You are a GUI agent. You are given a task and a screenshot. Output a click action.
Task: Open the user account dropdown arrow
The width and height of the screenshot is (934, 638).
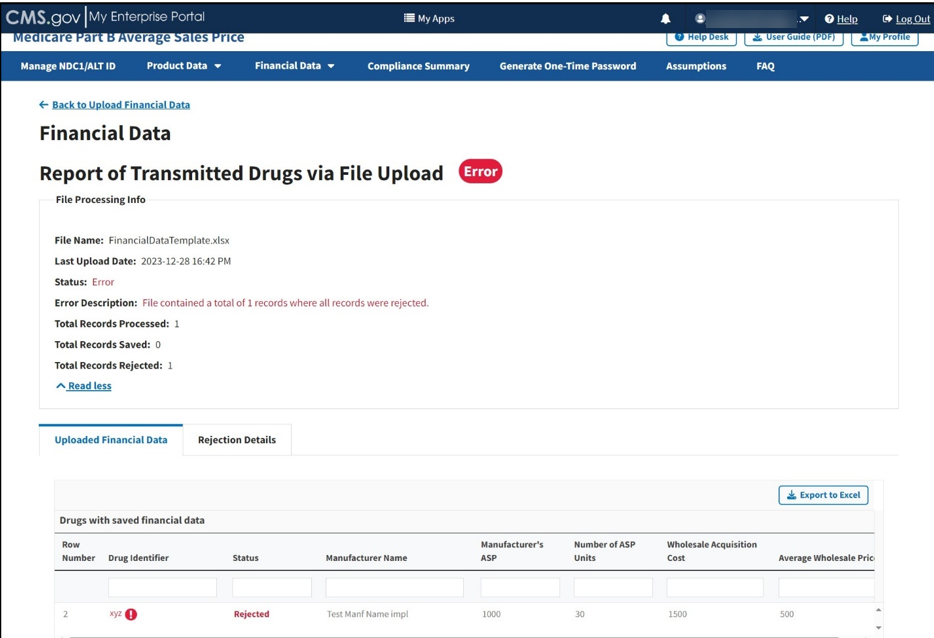point(804,19)
